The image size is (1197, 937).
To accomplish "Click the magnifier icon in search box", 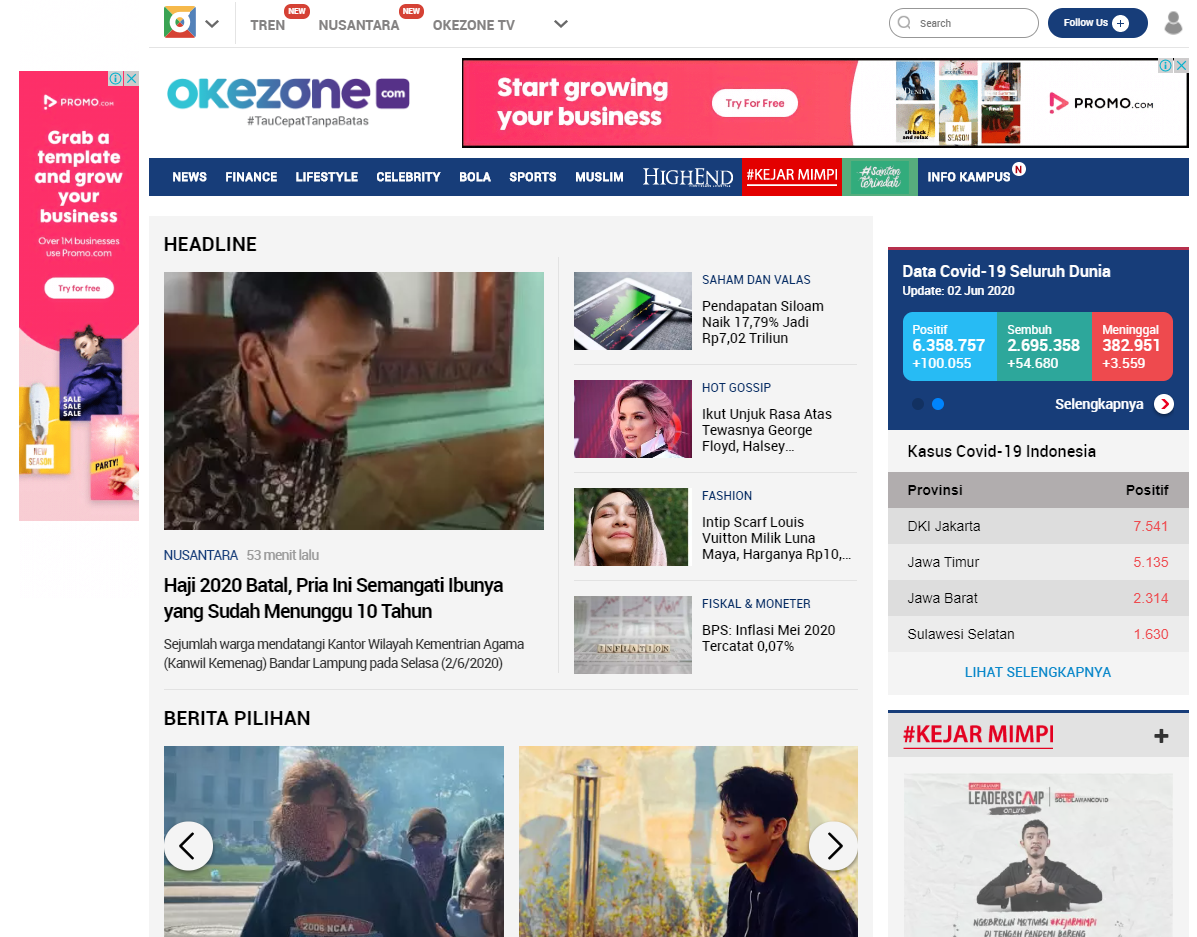I will (905, 23).
